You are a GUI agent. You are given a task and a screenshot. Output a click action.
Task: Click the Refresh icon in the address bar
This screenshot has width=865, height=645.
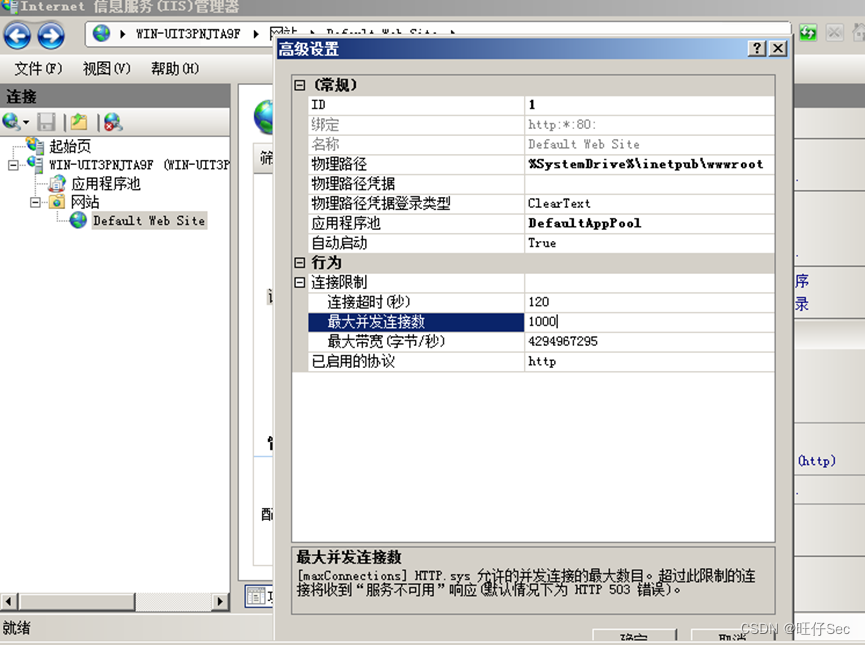coord(806,33)
